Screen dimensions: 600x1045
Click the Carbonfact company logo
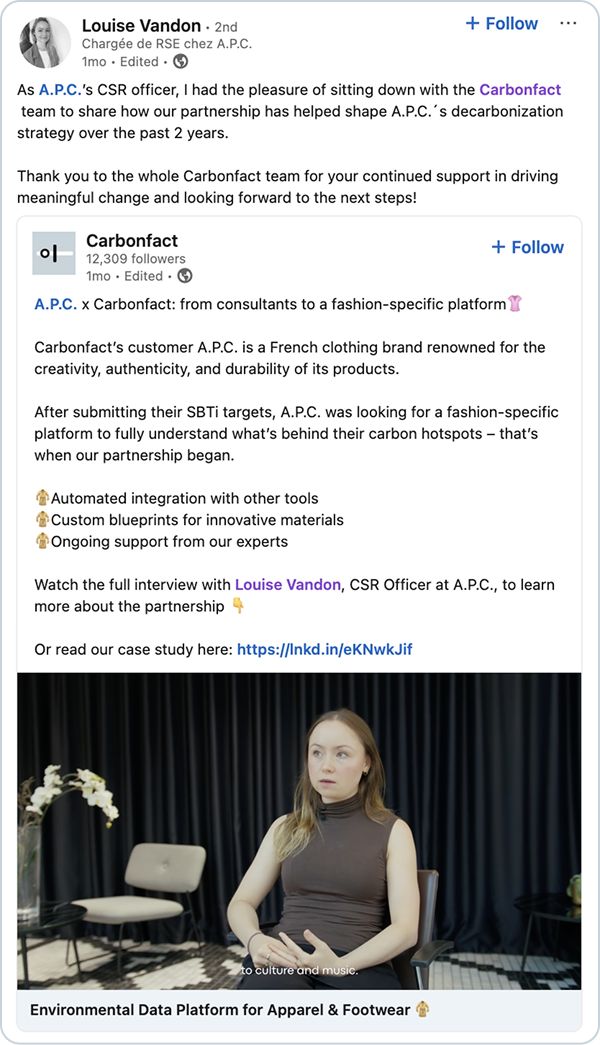53,254
